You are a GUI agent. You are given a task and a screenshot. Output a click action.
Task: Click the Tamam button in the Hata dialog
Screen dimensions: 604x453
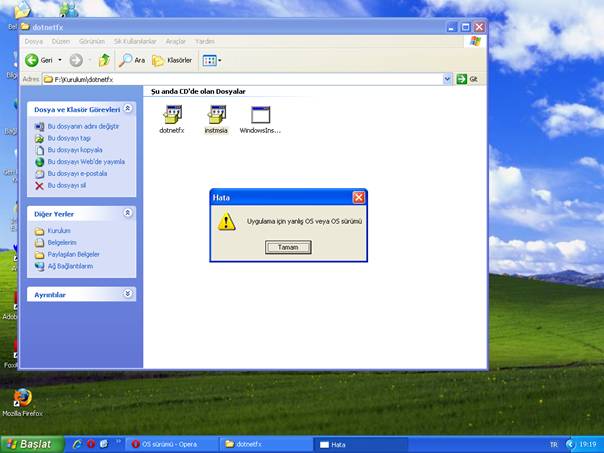(x=288, y=247)
